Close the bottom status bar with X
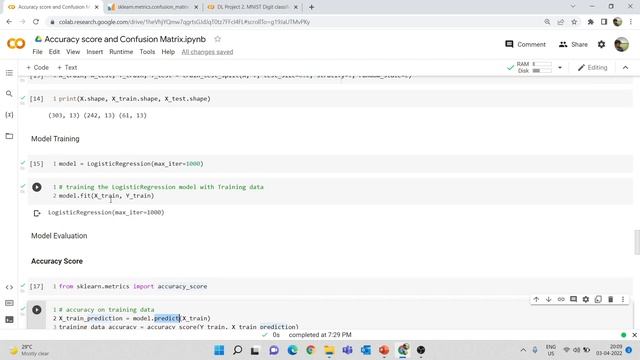 (634, 335)
